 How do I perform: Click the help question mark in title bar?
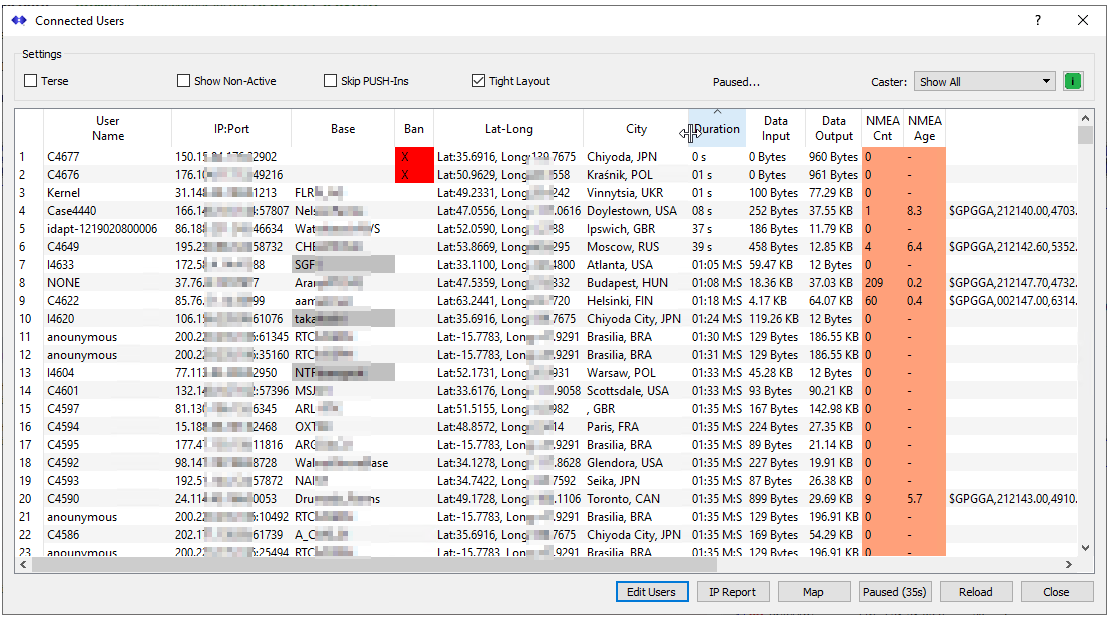[x=1038, y=20]
